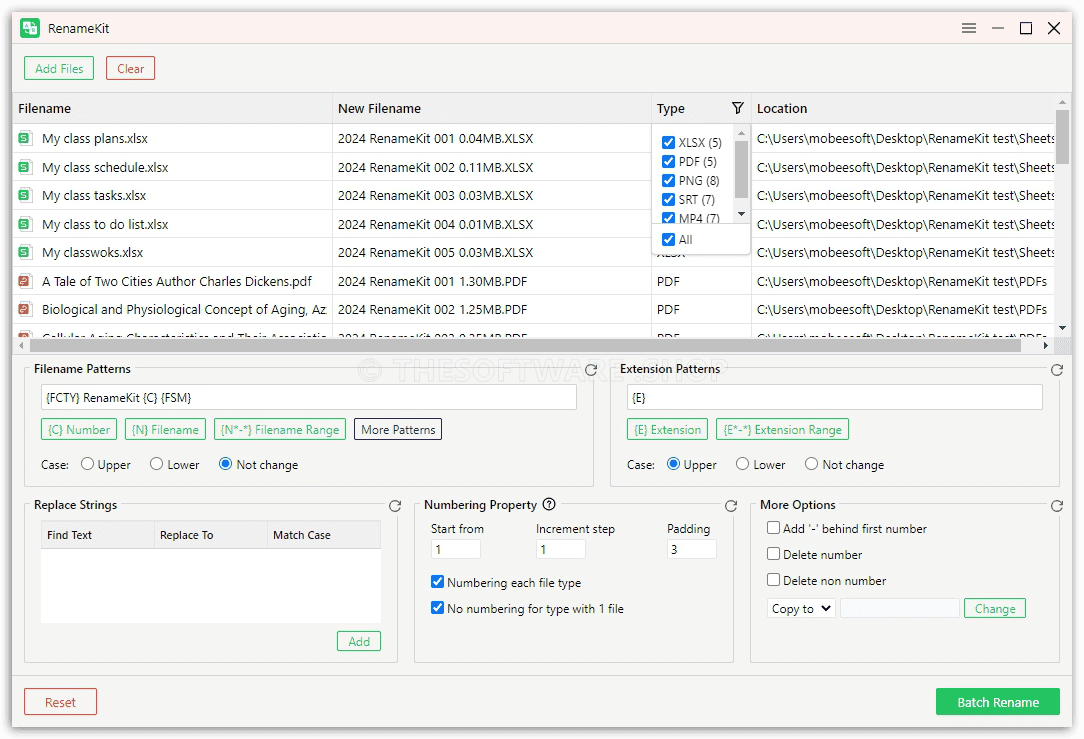Click the Padding value field
The height and width of the screenshot is (739, 1084).
pos(691,550)
